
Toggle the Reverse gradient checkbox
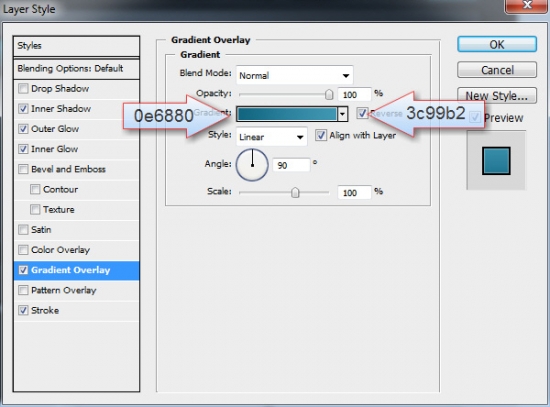click(362, 113)
